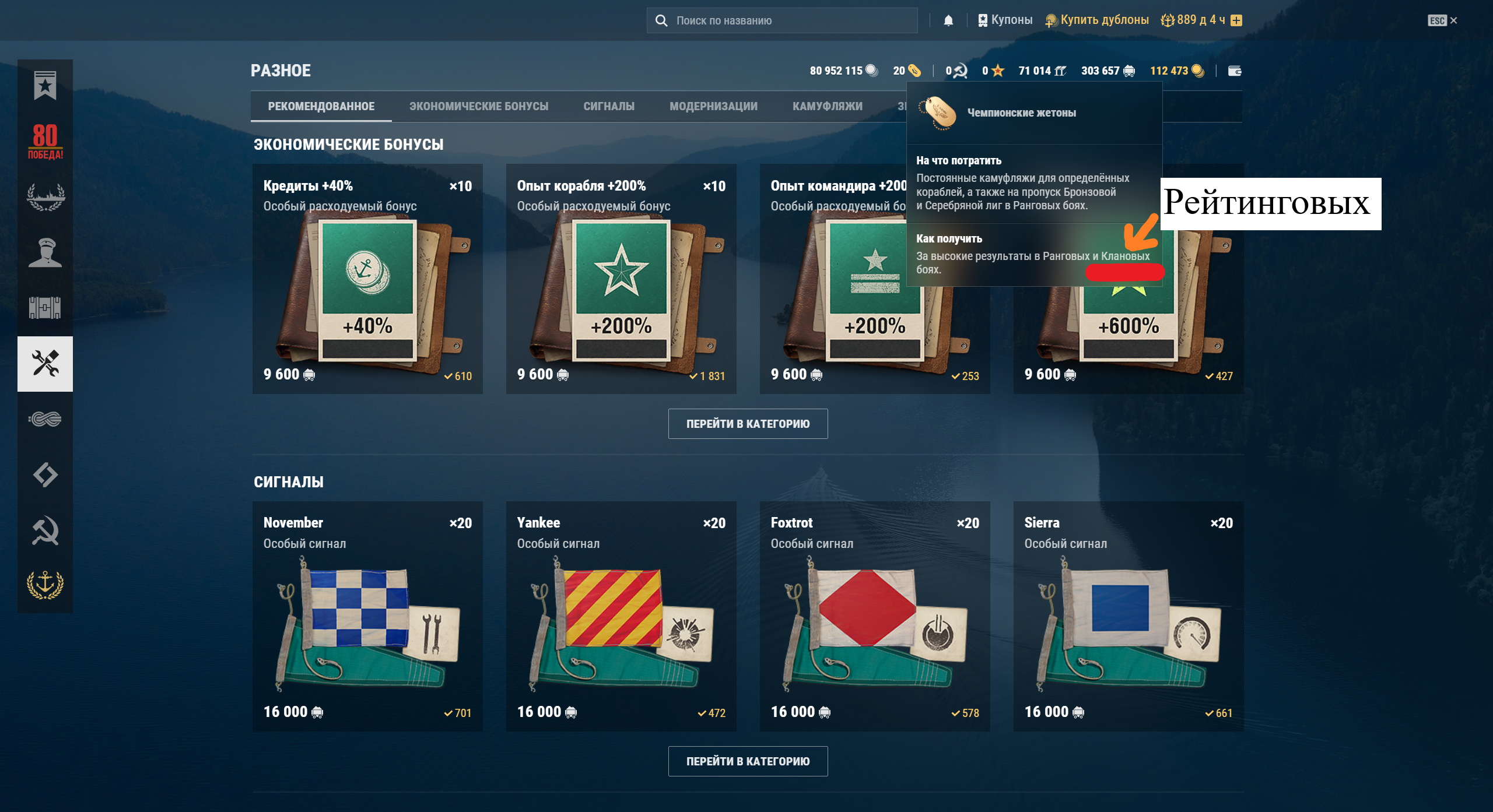This screenshot has width=1493, height=812.
Task: Switch to the Экономические бонусы tab
Action: pyautogui.click(x=478, y=106)
